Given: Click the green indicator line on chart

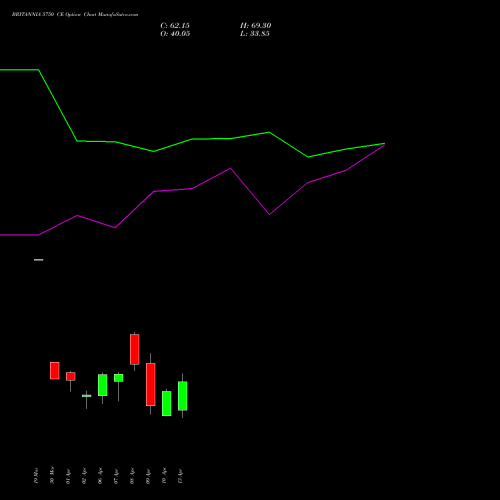Looking at the screenshot, I should [192, 139].
